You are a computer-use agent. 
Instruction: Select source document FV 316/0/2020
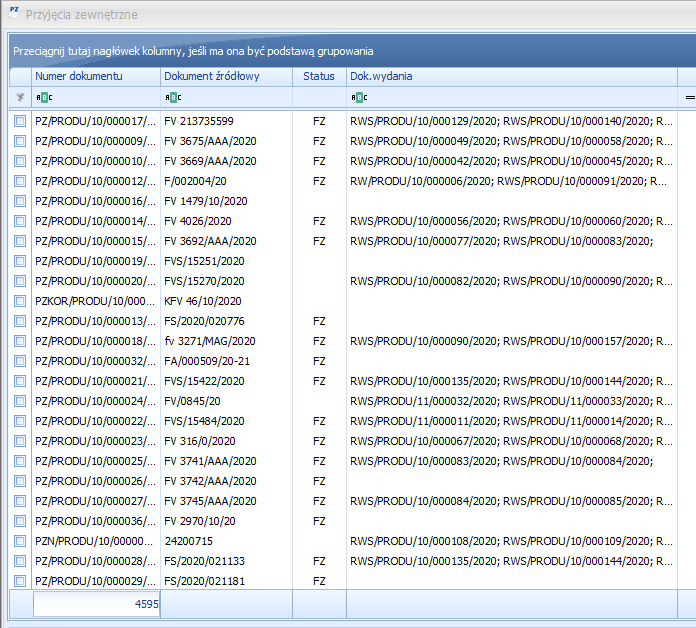click(200, 441)
